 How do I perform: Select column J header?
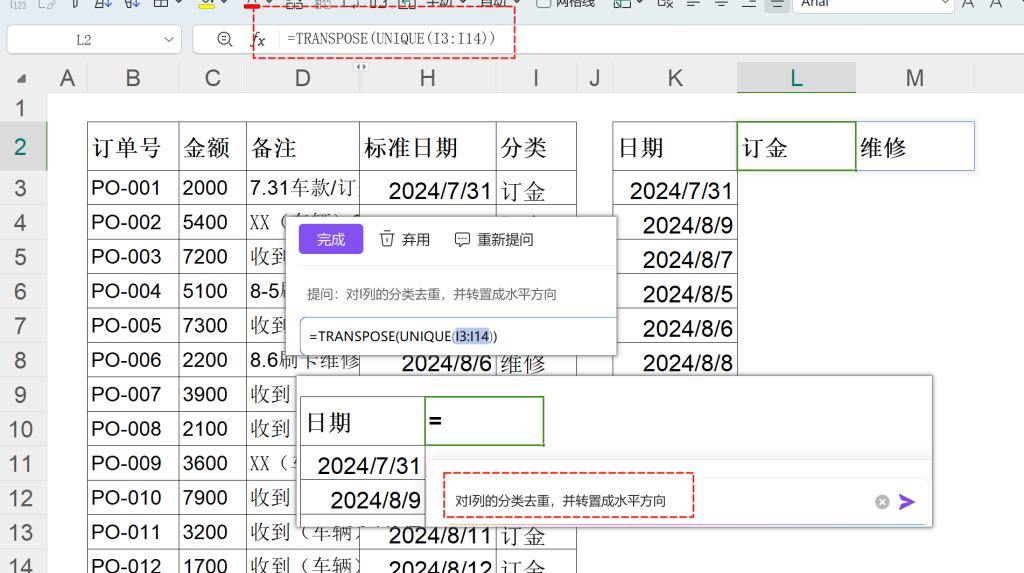pos(594,78)
